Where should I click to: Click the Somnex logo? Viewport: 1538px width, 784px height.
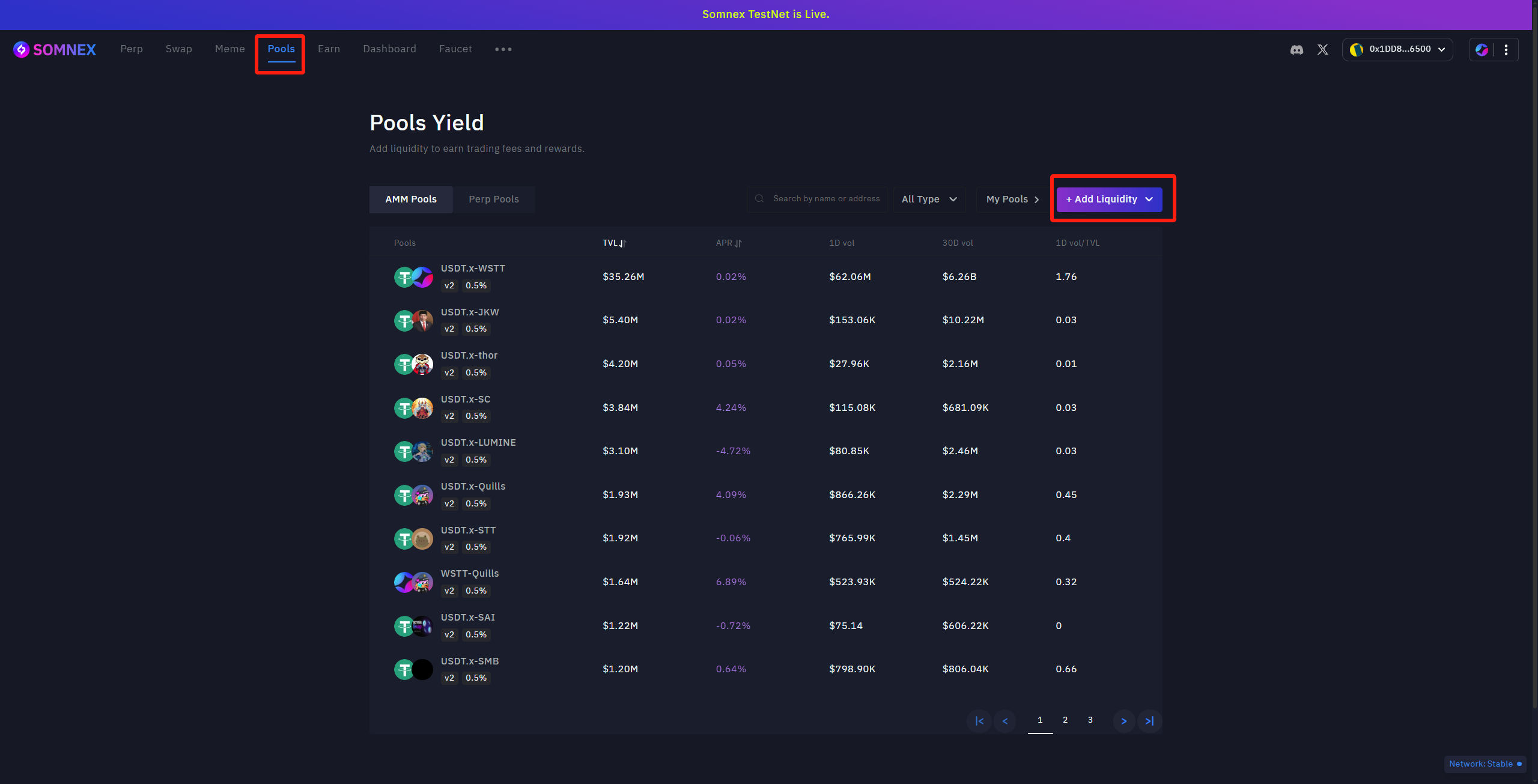click(x=55, y=49)
